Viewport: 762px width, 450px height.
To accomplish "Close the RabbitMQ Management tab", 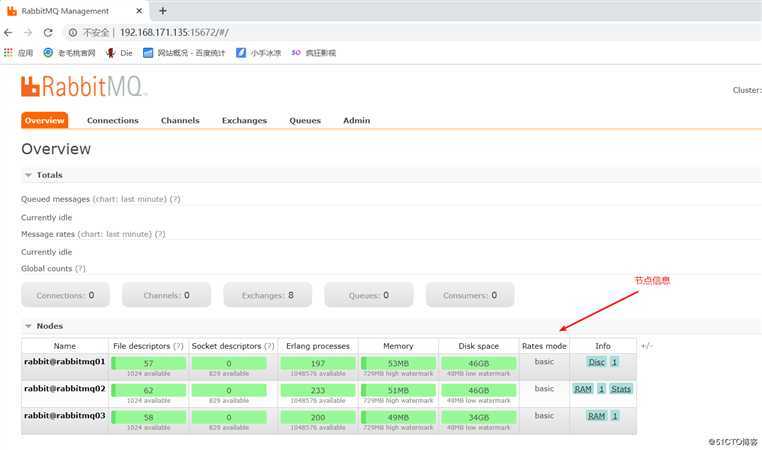I will pyautogui.click(x=139, y=11).
